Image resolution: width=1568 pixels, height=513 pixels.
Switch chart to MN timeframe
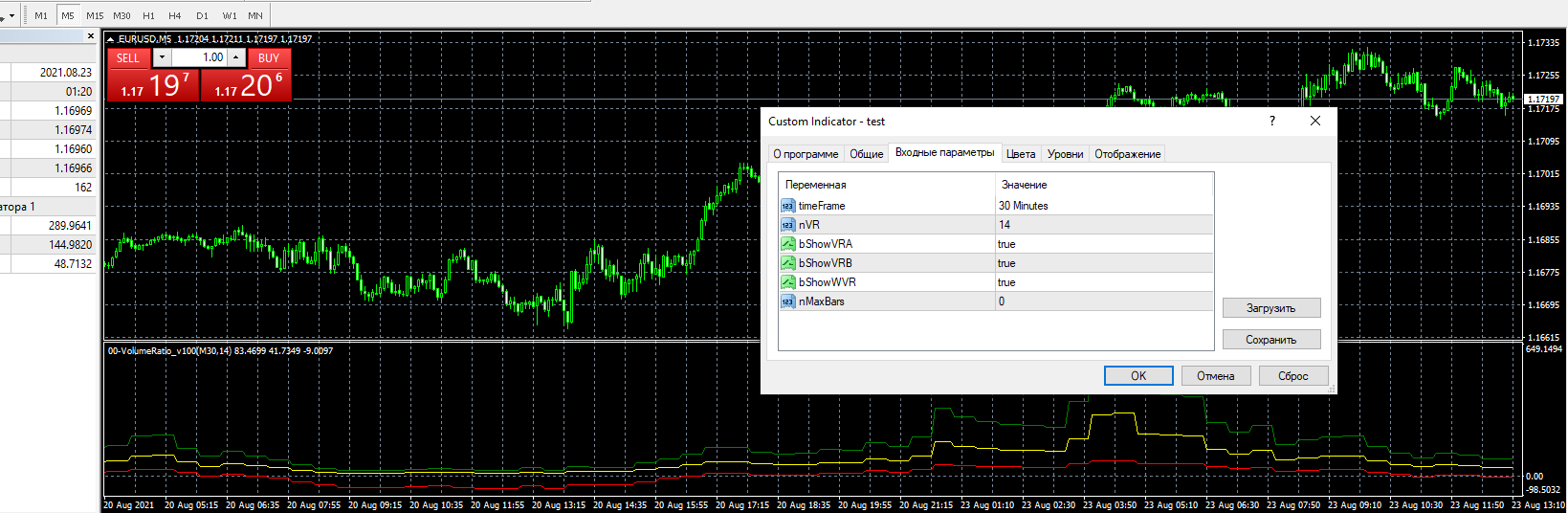click(255, 15)
